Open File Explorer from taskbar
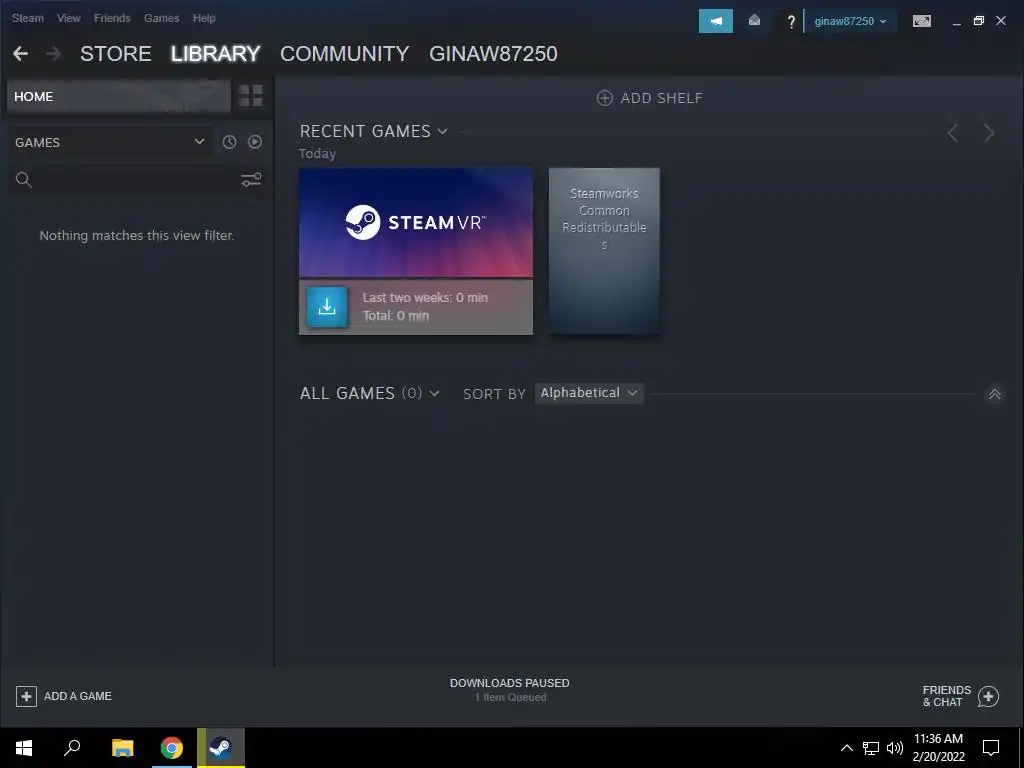Image resolution: width=1024 pixels, height=768 pixels. (x=122, y=748)
